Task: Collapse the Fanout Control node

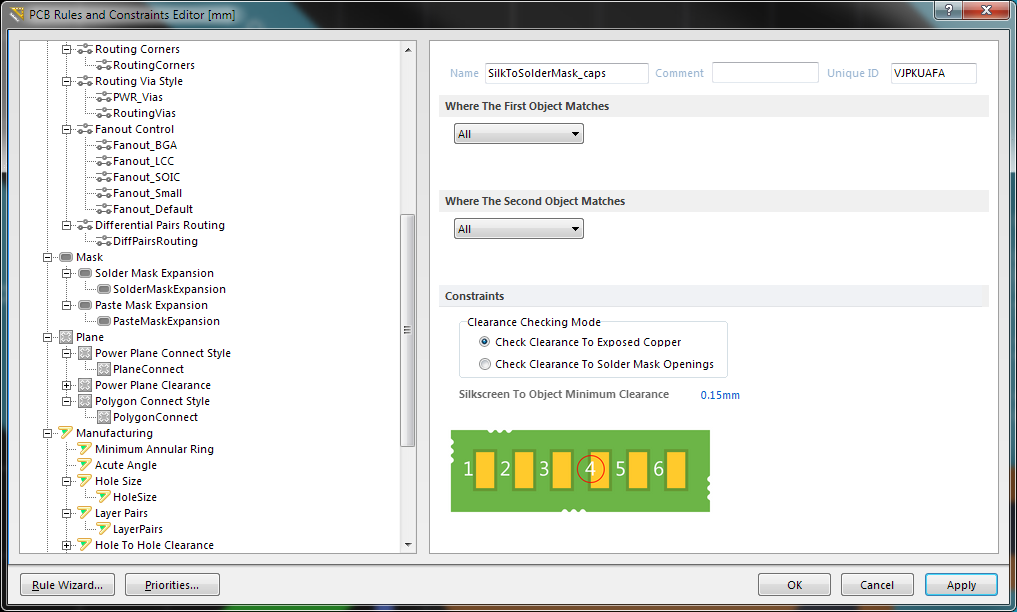Action: [x=66, y=129]
